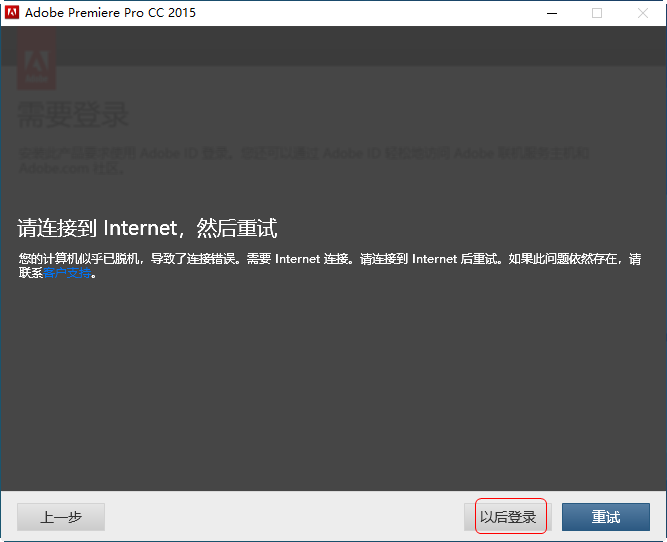Click the 上一步 back button

[x=61, y=517]
